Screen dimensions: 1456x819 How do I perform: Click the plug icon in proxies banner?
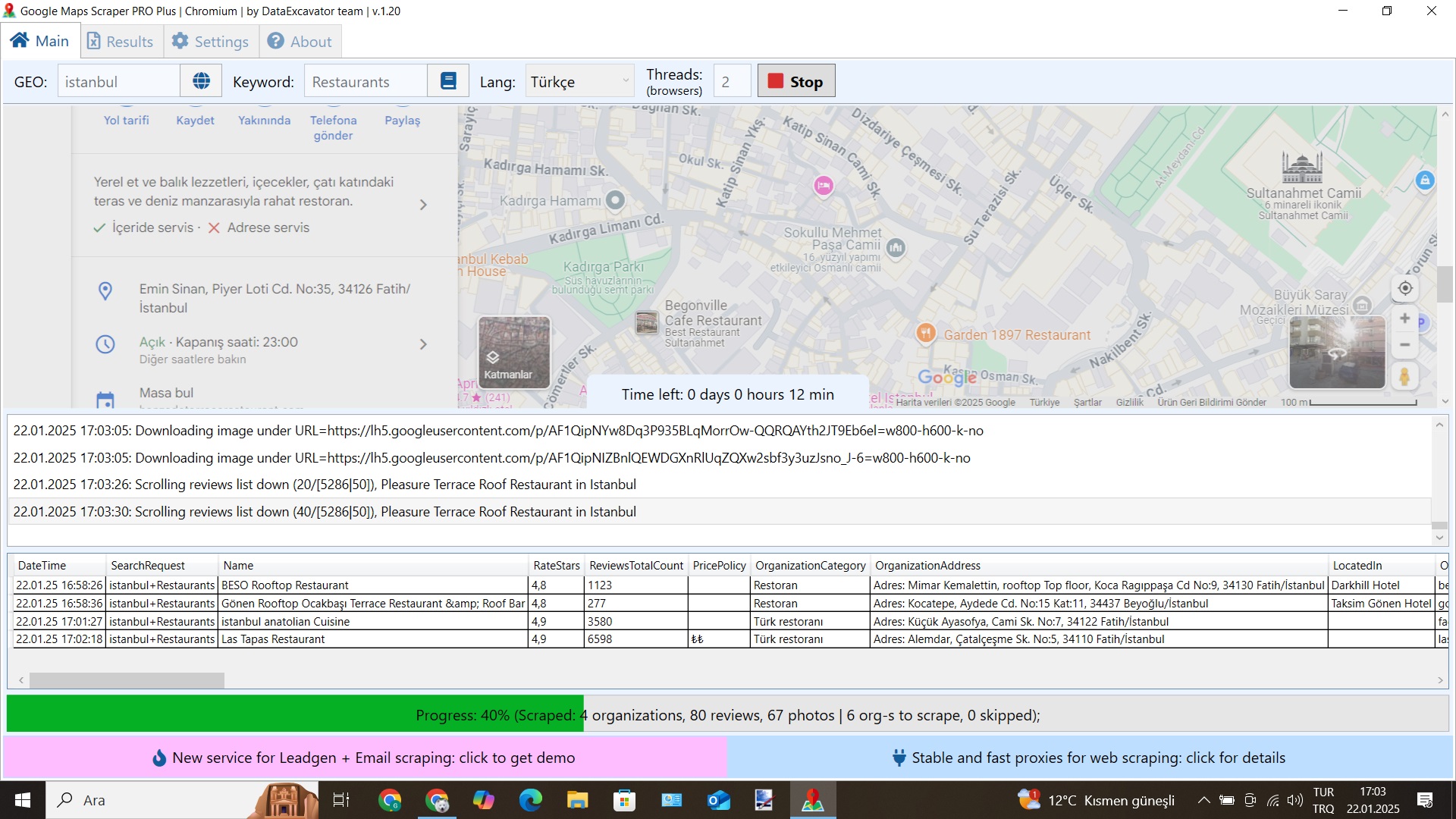point(899,758)
